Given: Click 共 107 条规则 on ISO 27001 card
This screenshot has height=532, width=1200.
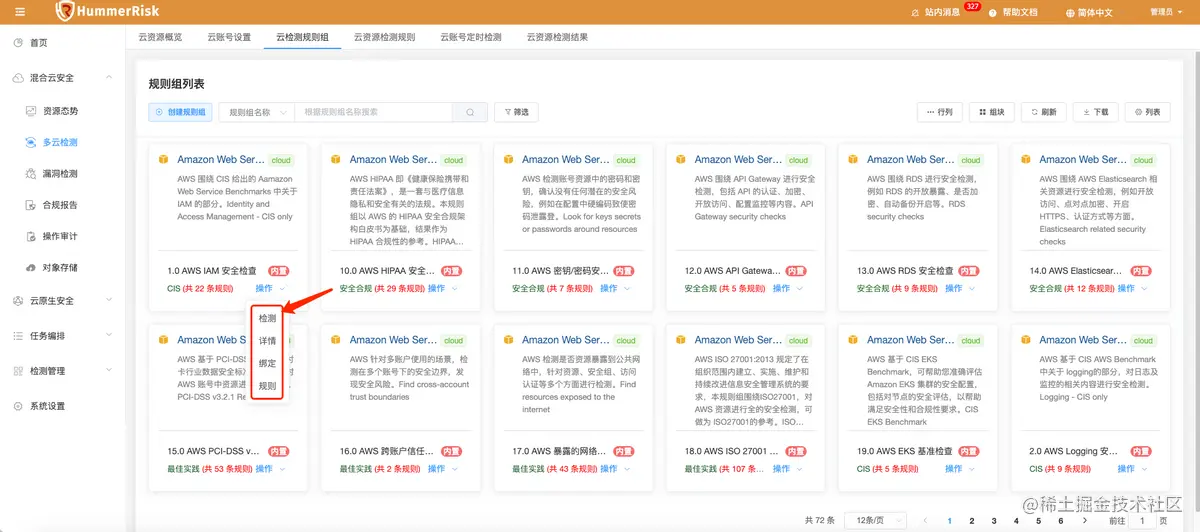Looking at the screenshot, I should [740, 469].
